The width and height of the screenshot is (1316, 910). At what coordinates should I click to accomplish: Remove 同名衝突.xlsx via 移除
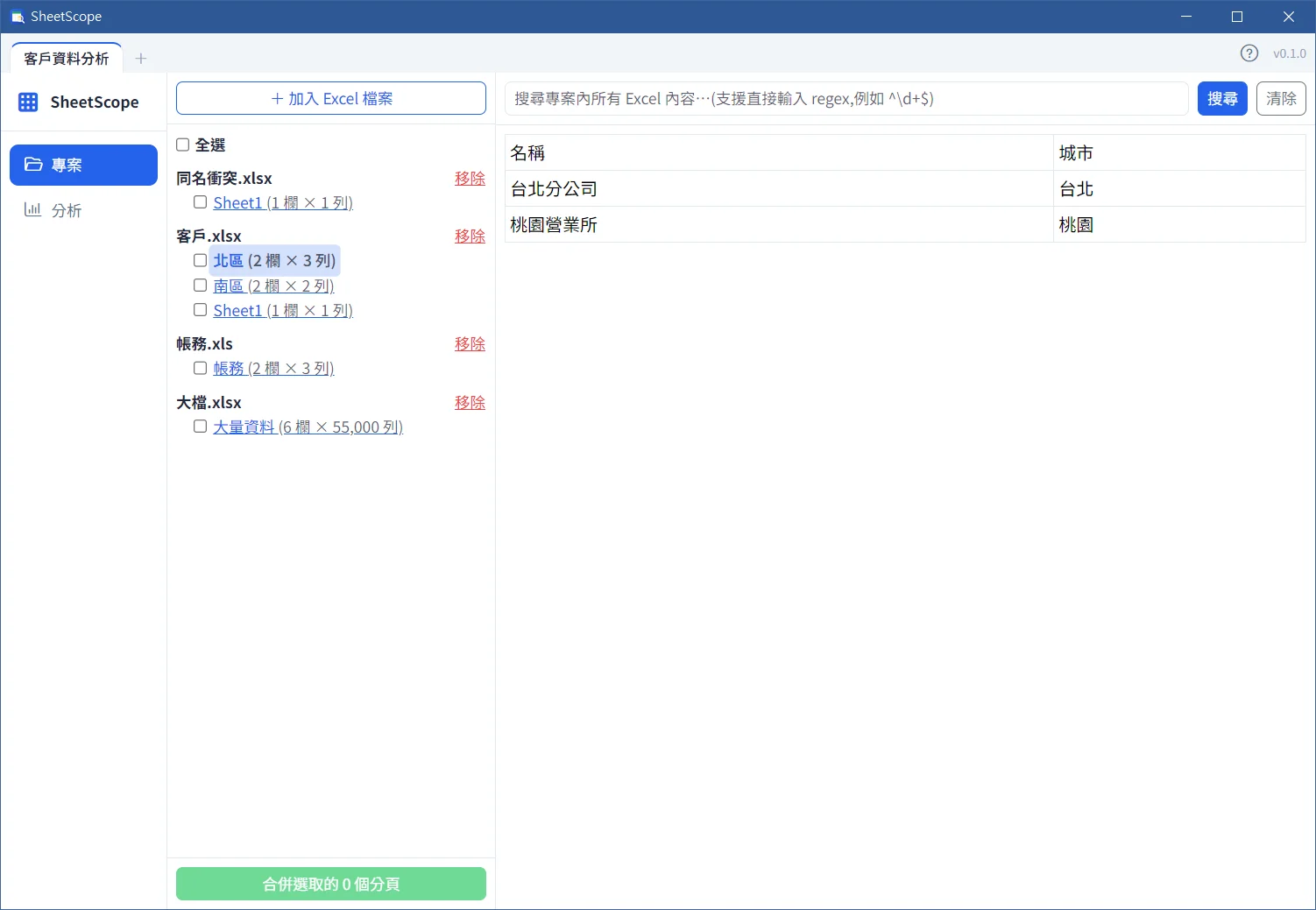coord(470,178)
